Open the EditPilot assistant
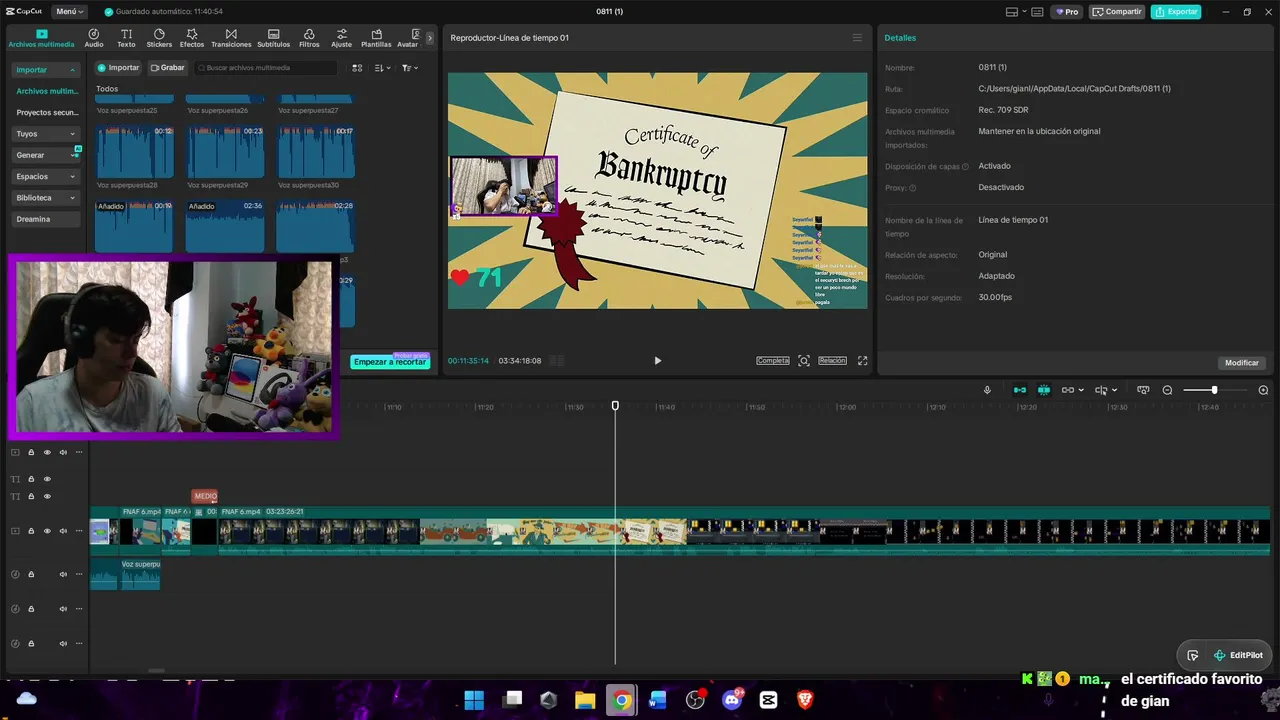This screenshot has width=1280, height=720. click(1237, 655)
